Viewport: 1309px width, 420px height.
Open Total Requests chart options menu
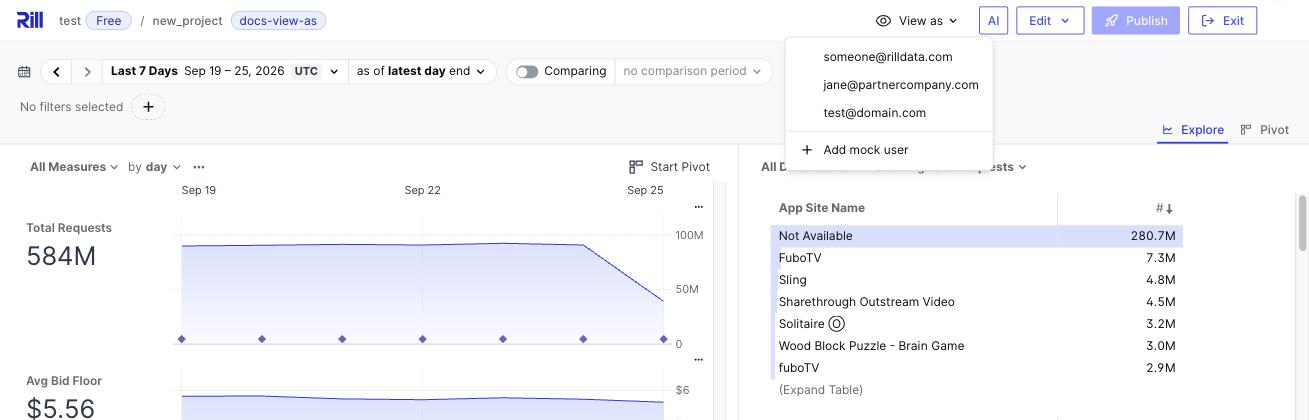point(698,207)
